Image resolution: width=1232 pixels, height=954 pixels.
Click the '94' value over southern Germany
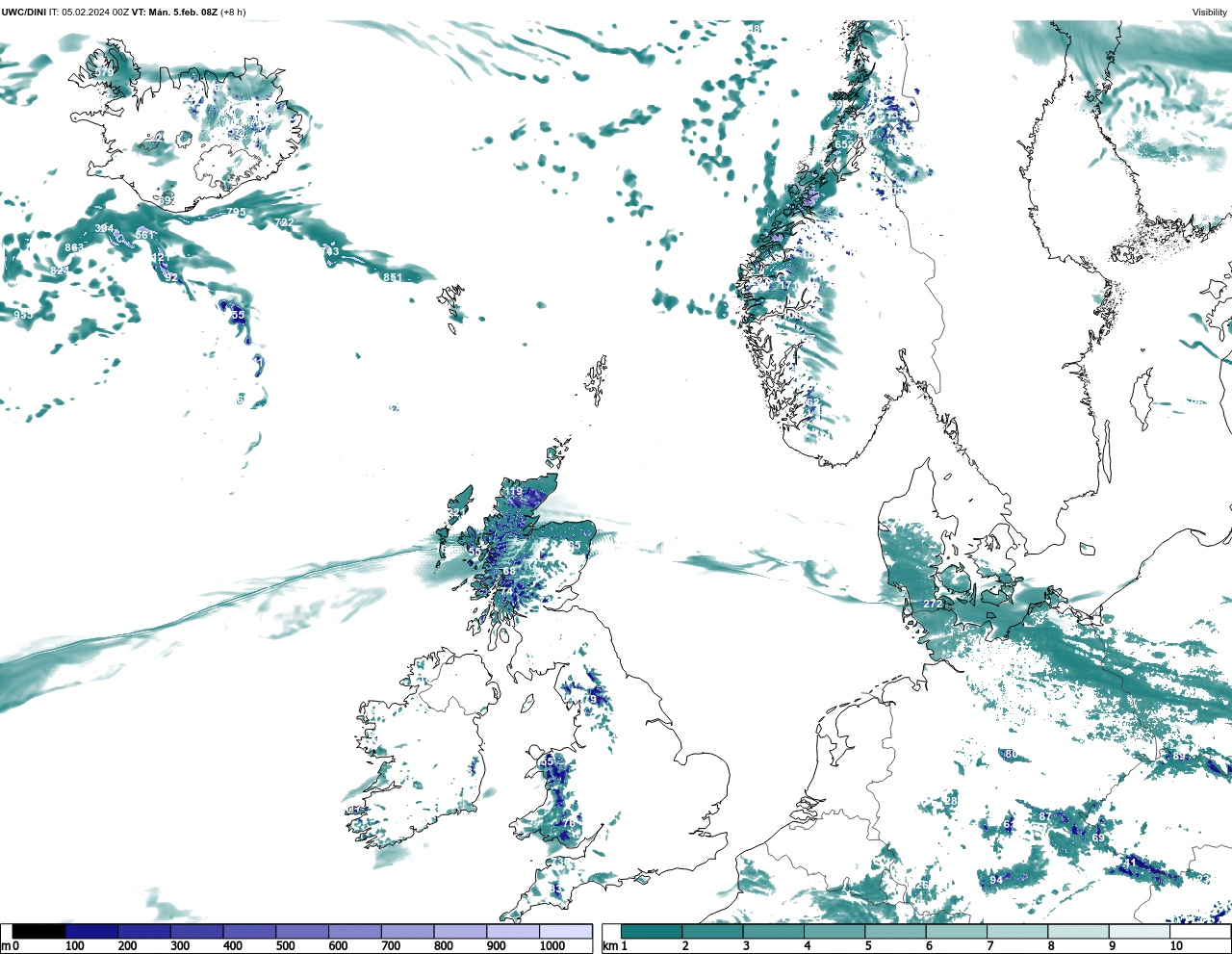[x=996, y=880]
